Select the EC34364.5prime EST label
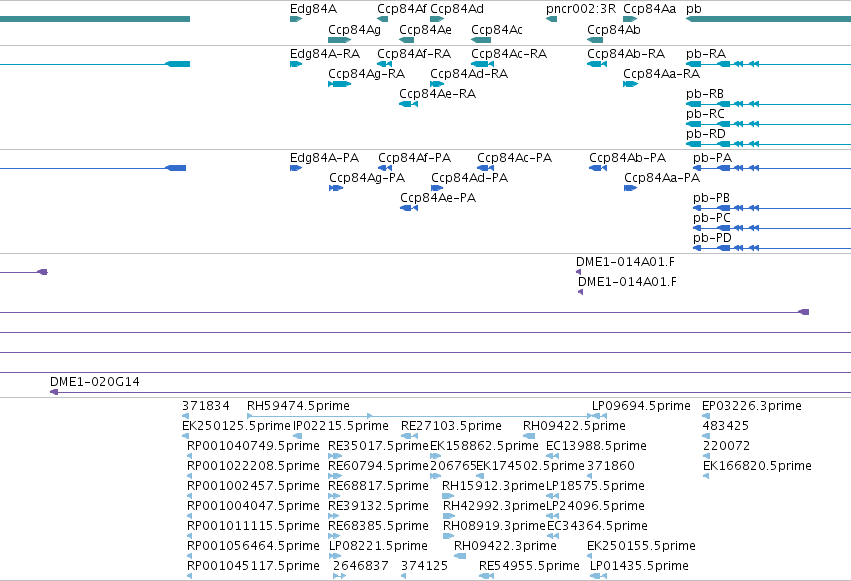This screenshot has height=581, width=851. [597, 526]
